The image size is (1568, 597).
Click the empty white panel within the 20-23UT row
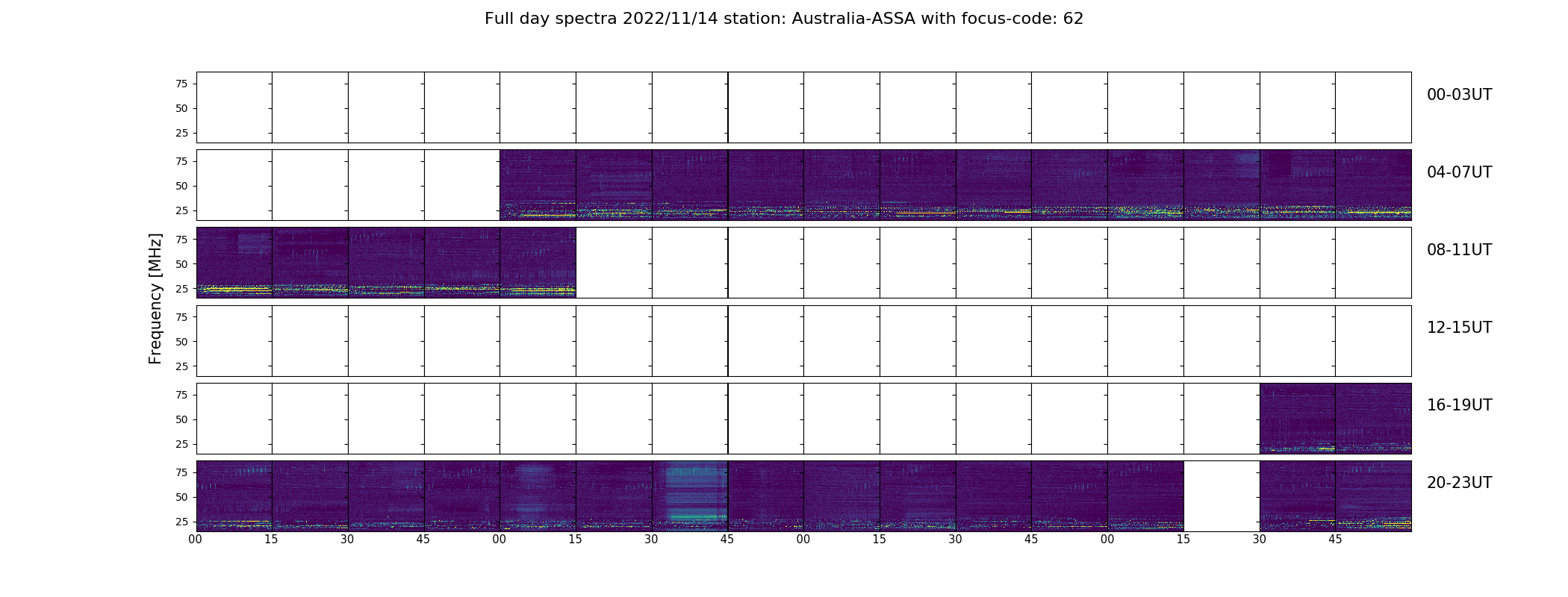click(x=1222, y=496)
